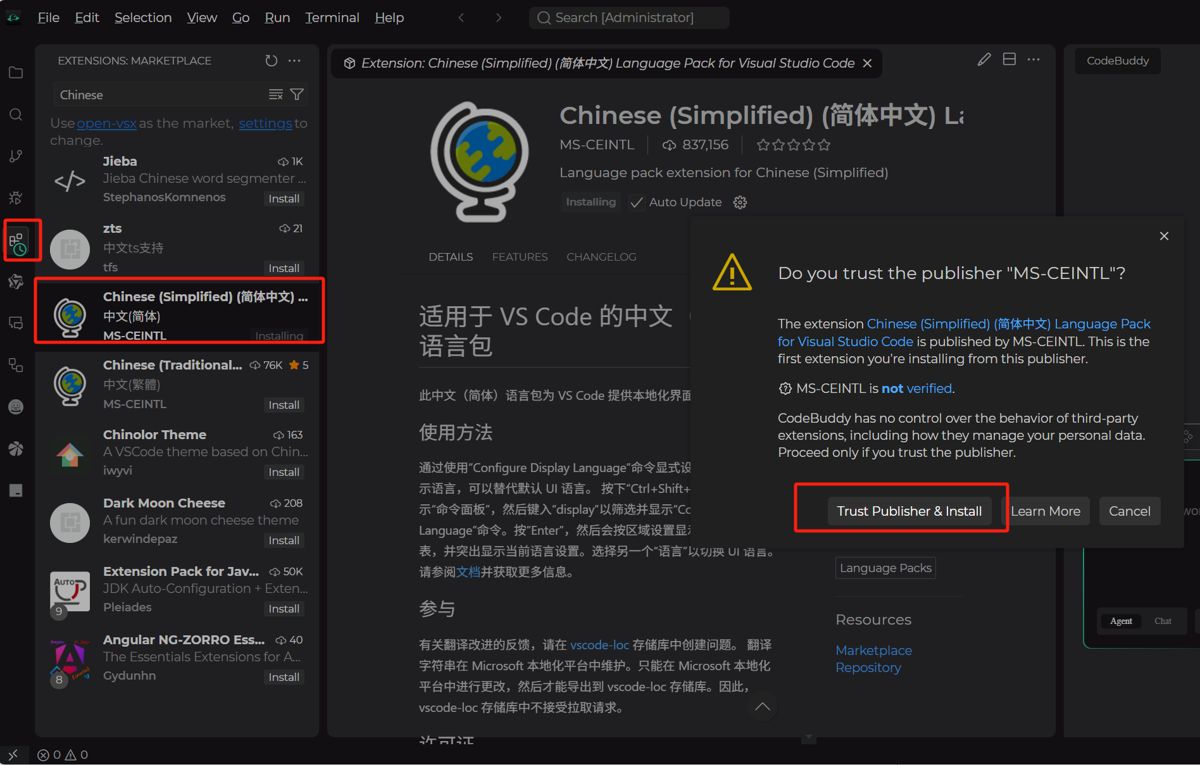Open the Explorer sidebar icon
The height and width of the screenshot is (765, 1200).
coord(16,71)
